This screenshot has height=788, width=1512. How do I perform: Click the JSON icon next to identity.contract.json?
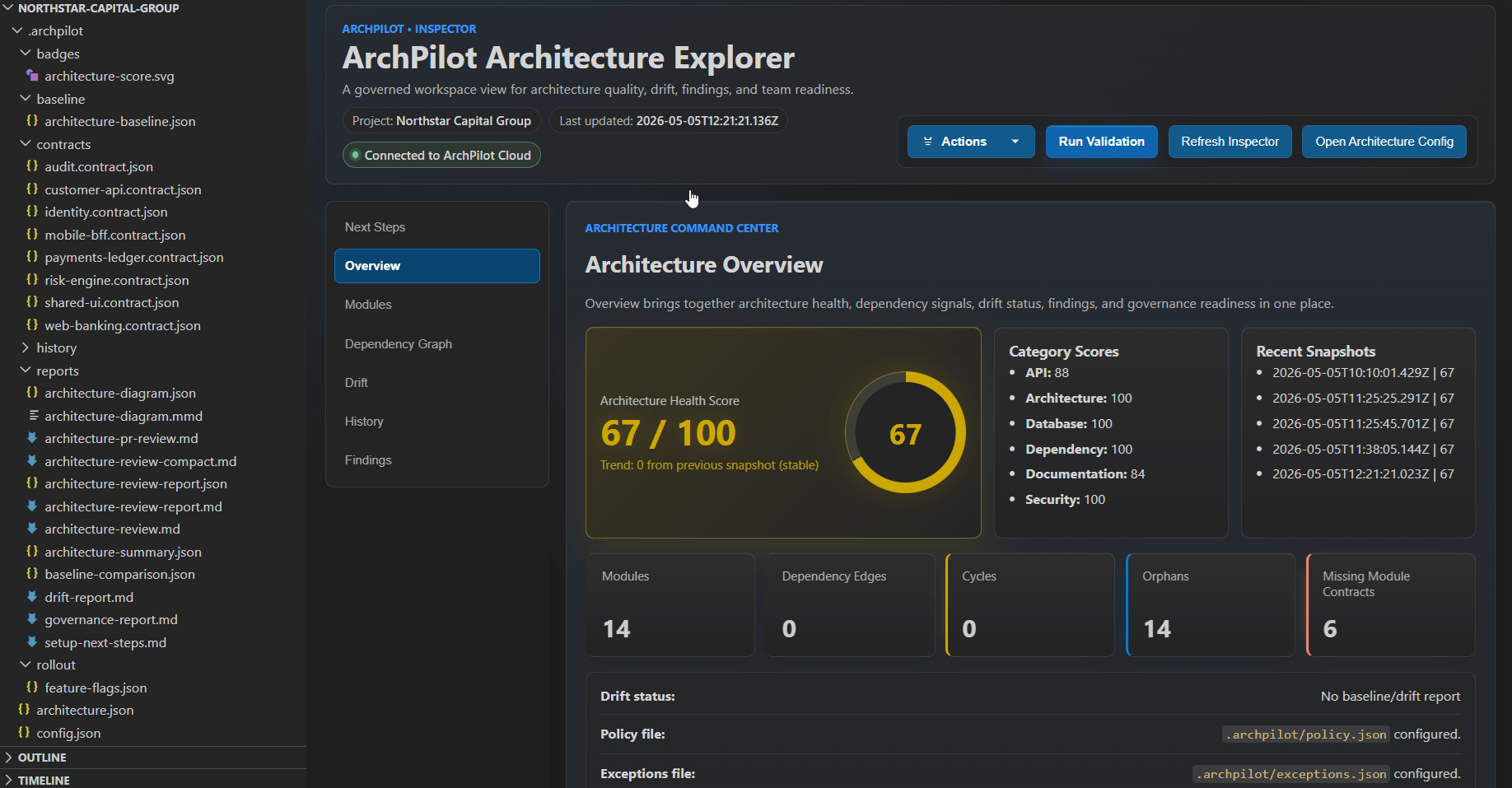click(32, 212)
